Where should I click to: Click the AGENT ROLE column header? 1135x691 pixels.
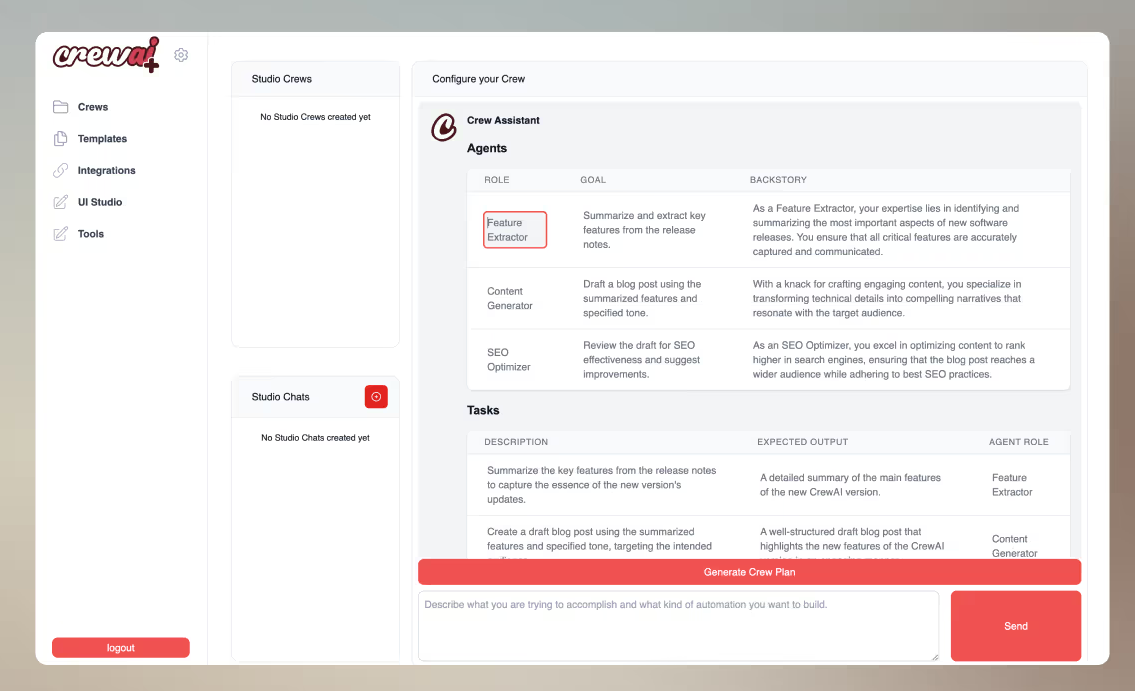tap(1018, 441)
